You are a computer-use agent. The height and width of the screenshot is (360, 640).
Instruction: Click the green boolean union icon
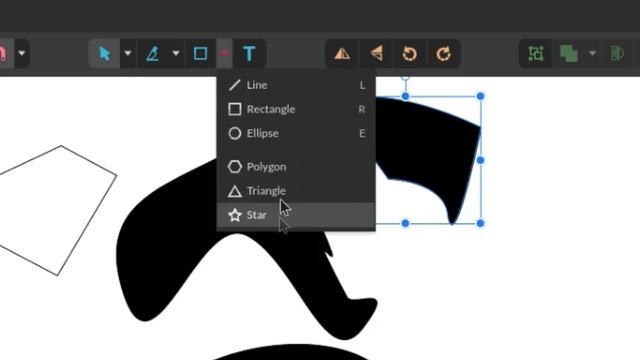pos(569,53)
